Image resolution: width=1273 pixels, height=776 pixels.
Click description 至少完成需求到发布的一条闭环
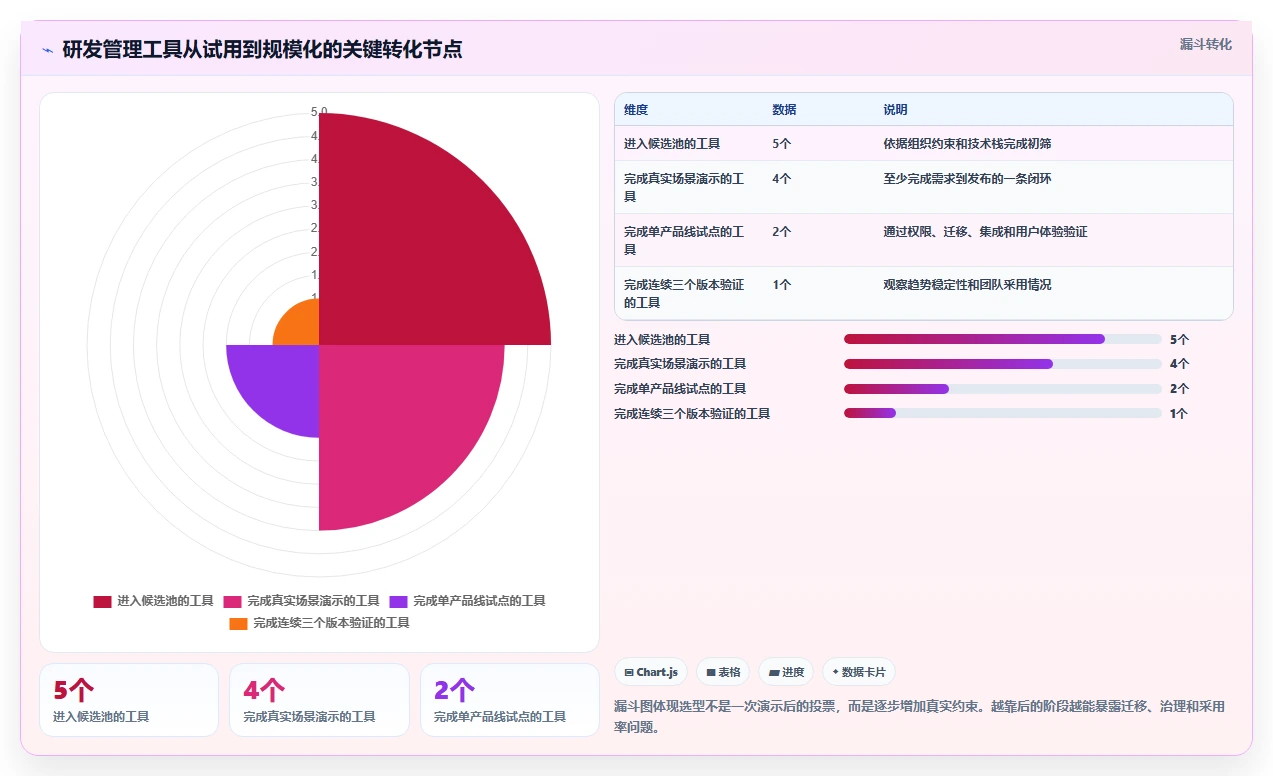(967, 179)
